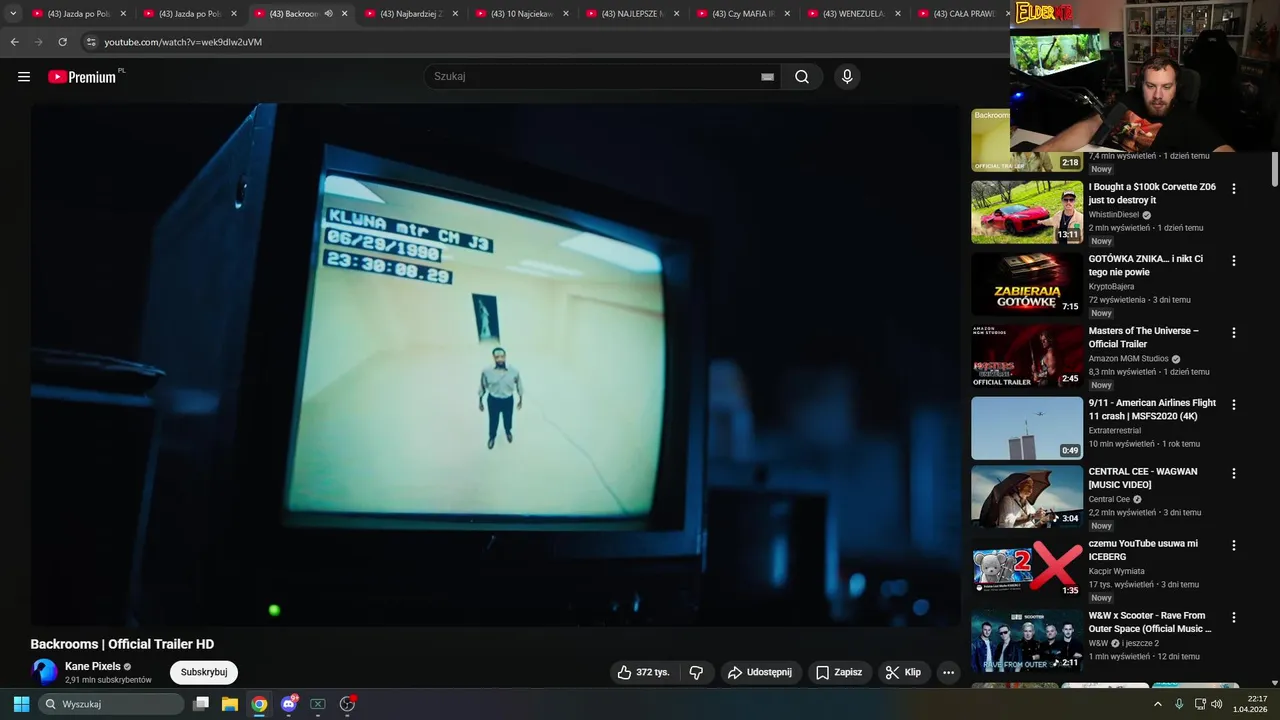
Task: Save video with Zapisz button
Action: (838, 672)
